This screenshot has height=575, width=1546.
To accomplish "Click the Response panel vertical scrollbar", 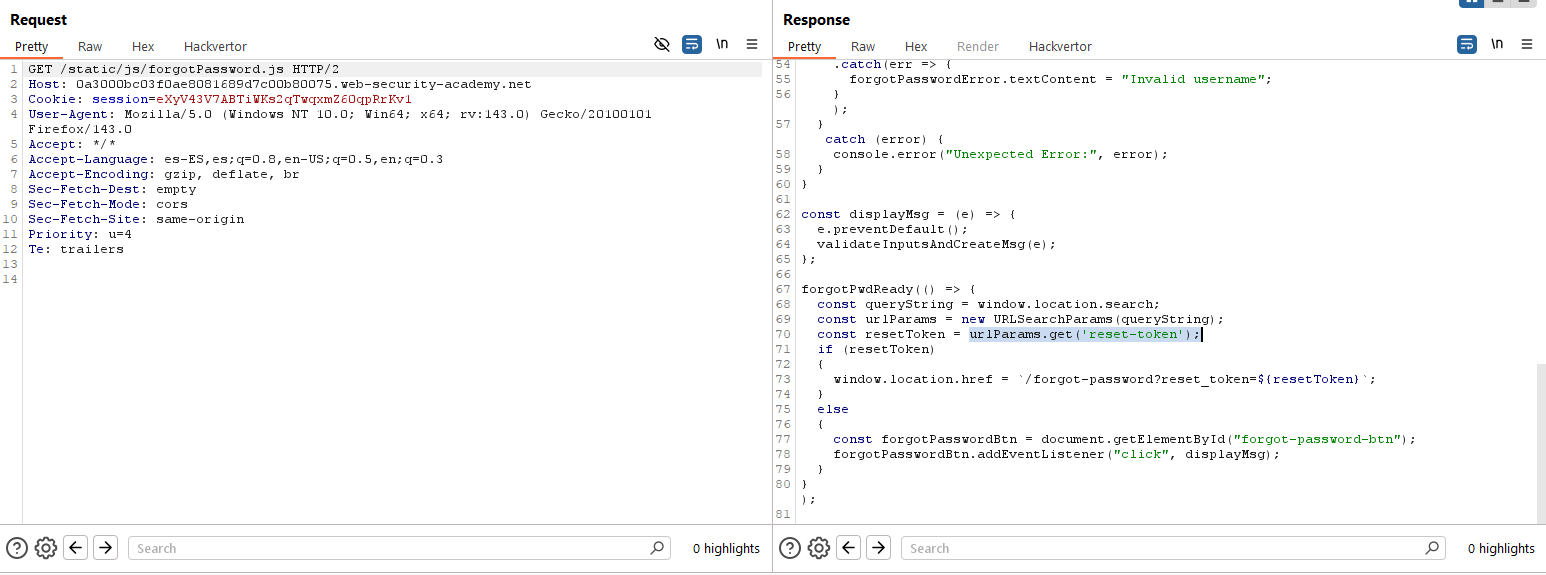I will click(x=1540, y=440).
